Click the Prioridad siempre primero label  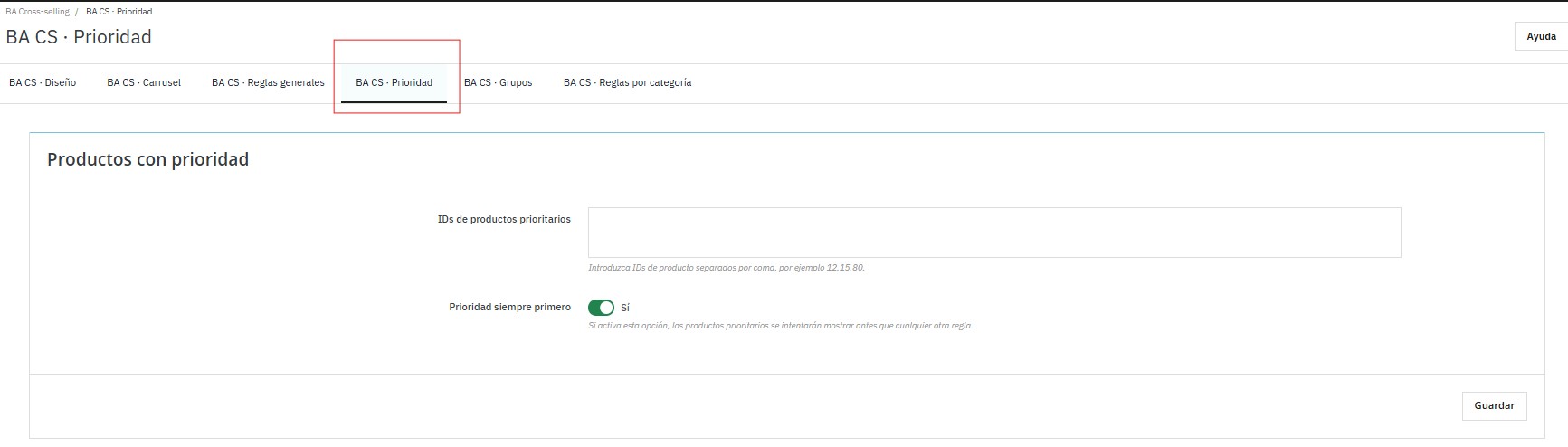(x=509, y=307)
